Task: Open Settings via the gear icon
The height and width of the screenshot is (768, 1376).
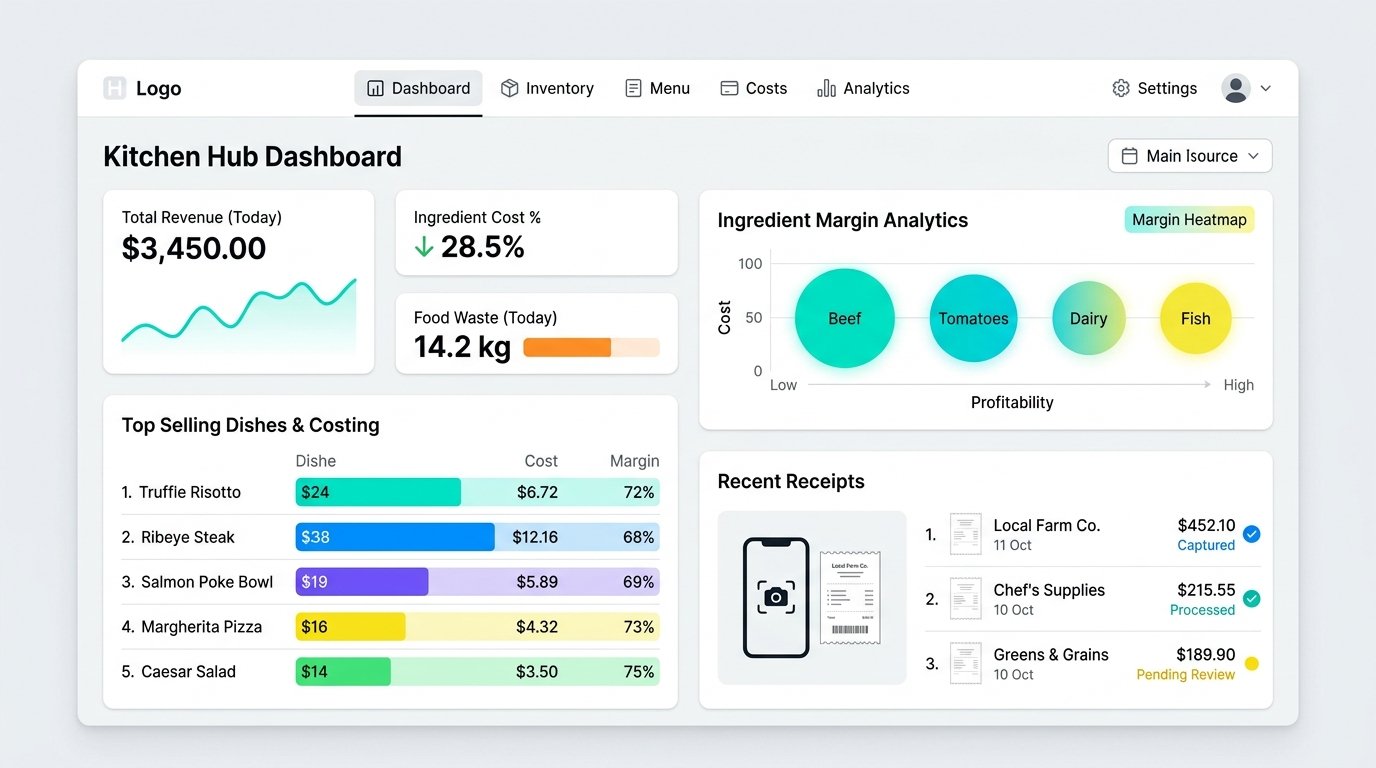Action: 1121,88
